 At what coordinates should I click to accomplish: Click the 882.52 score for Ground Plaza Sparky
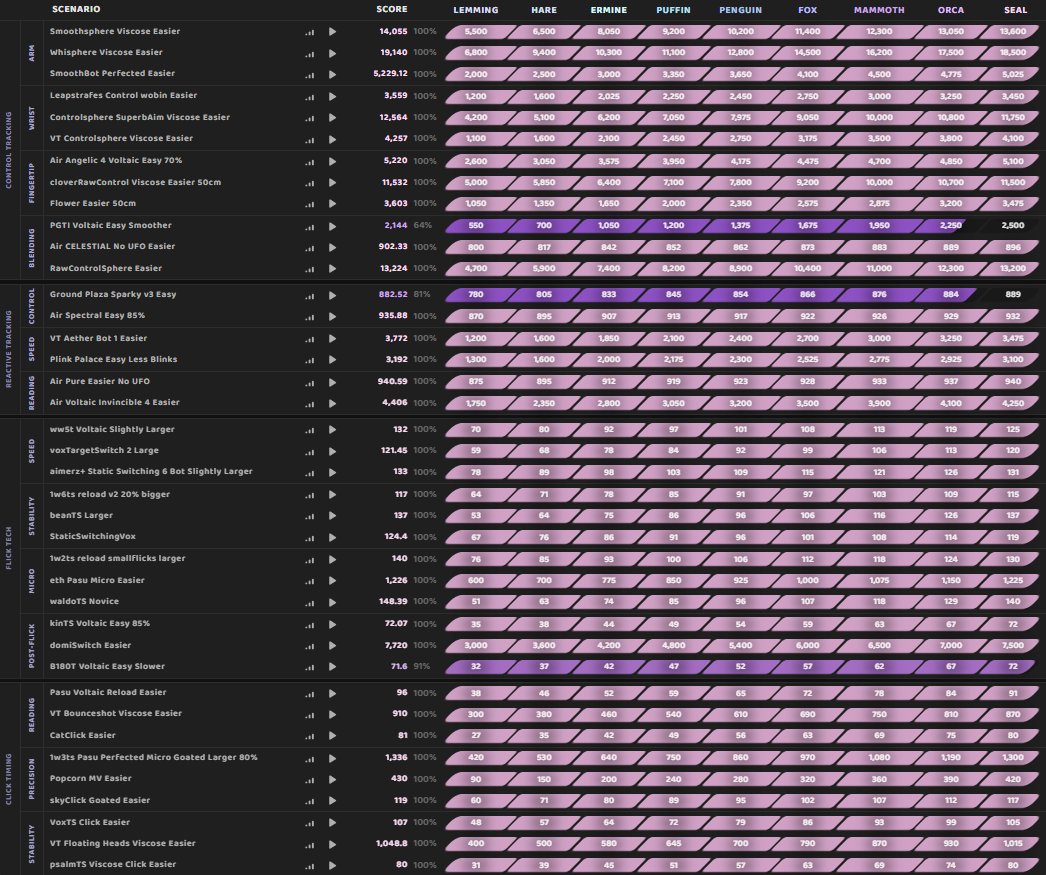pos(393,294)
